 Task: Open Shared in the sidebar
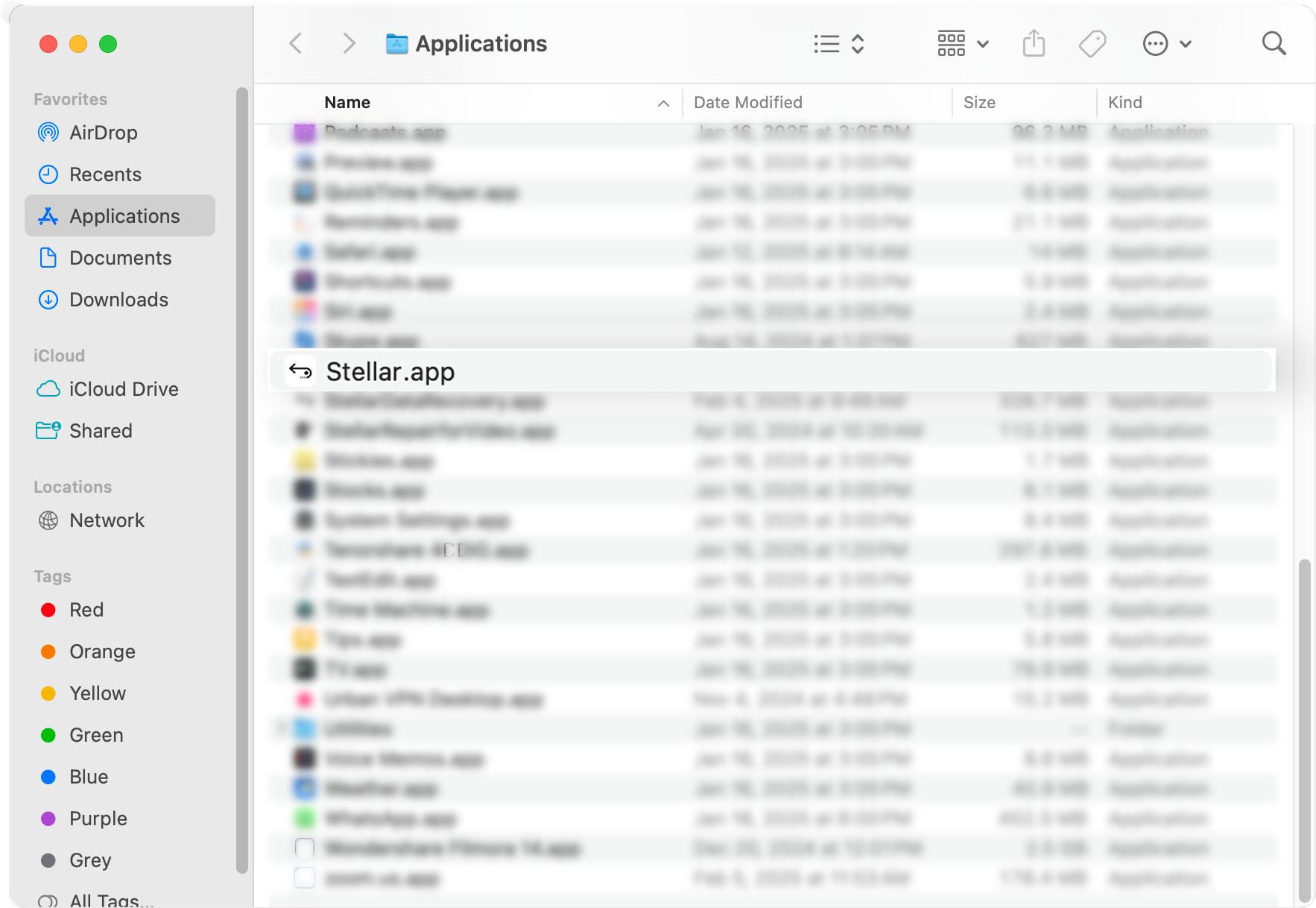tap(119, 431)
